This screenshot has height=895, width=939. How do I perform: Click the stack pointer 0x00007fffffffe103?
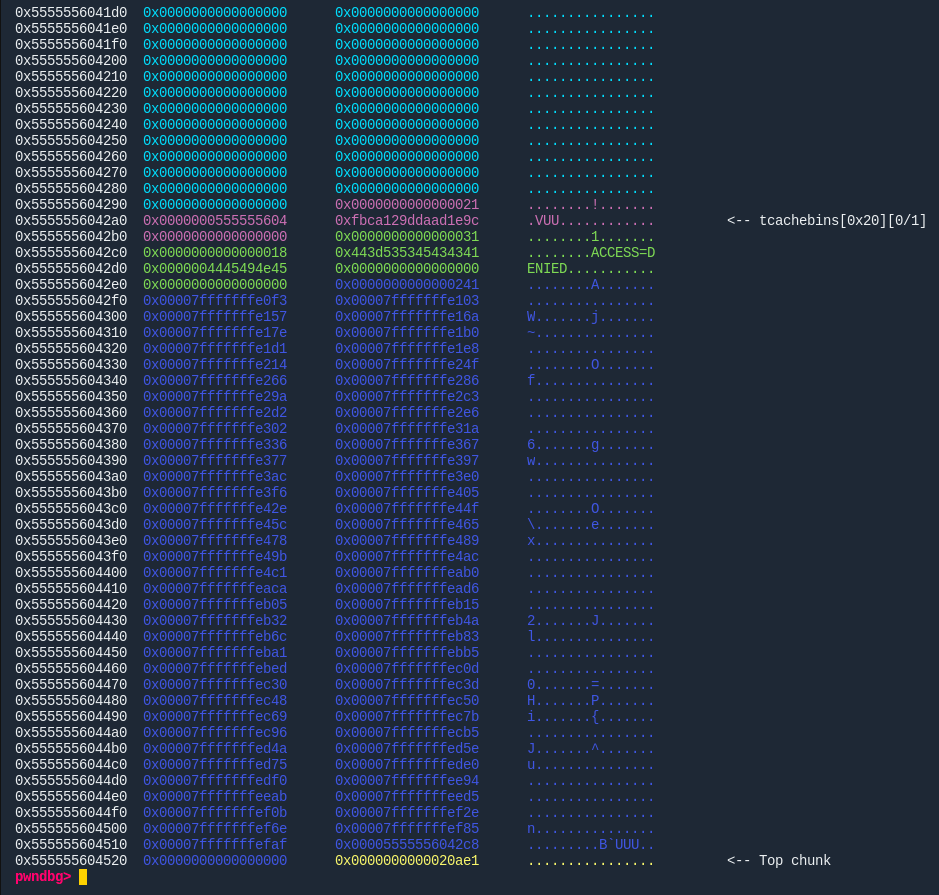(407, 301)
